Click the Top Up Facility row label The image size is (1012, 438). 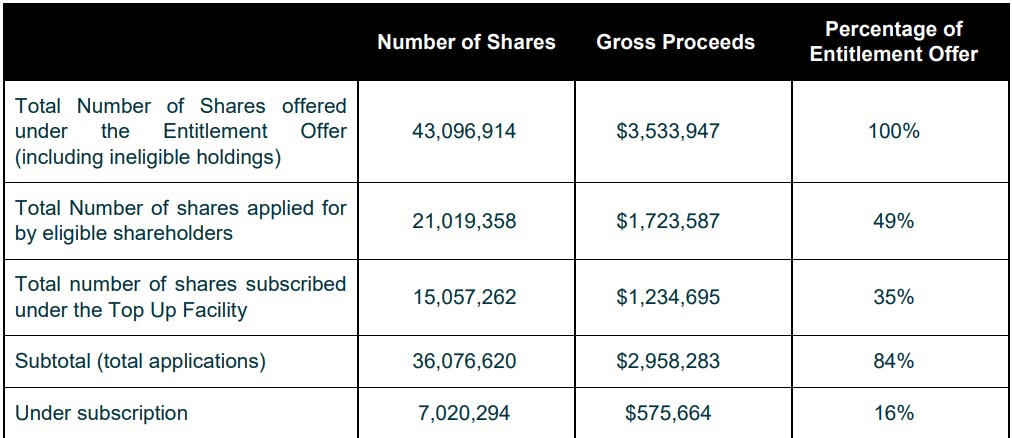tap(180, 297)
